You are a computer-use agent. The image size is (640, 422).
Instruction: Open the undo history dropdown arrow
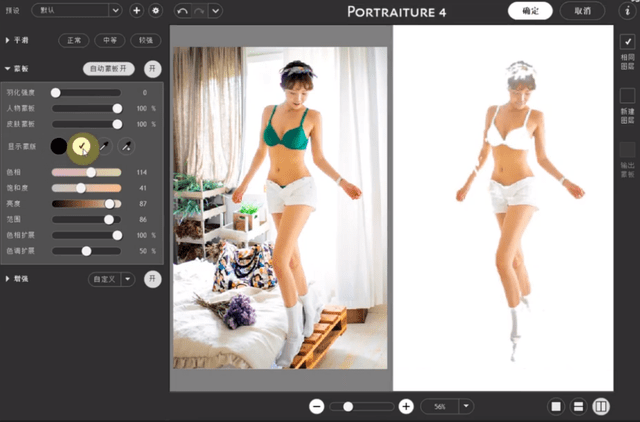point(216,11)
